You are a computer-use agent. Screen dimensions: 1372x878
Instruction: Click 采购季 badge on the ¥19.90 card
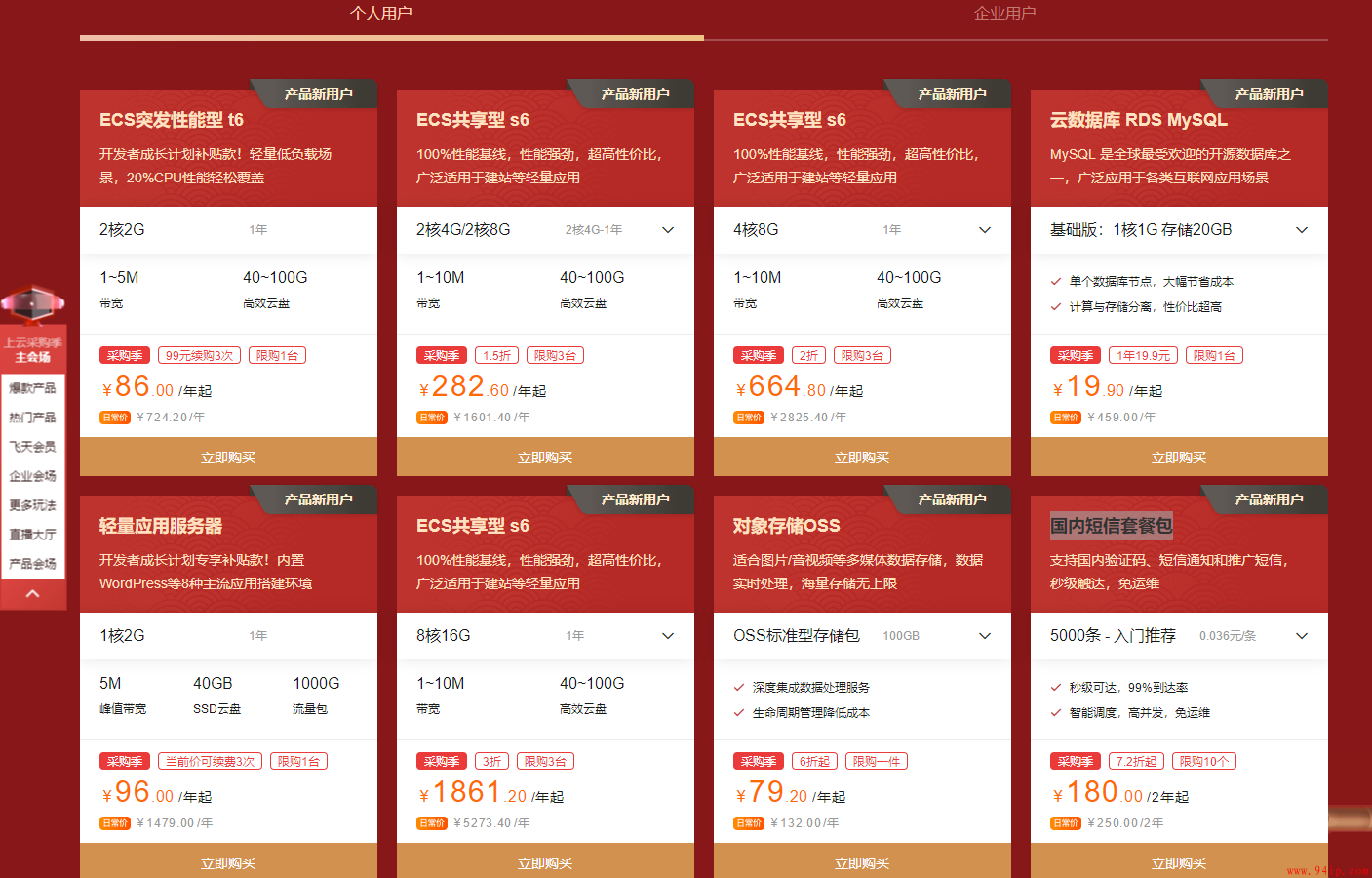(1076, 356)
